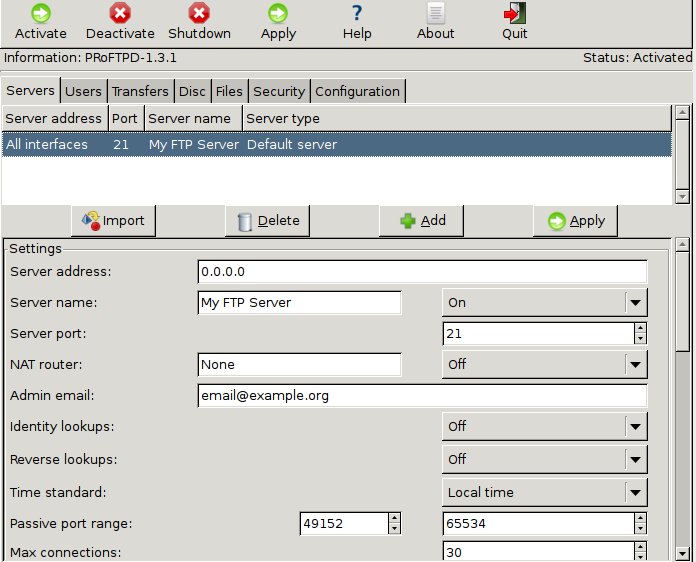Click the Admin email input field

tap(422, 396)
